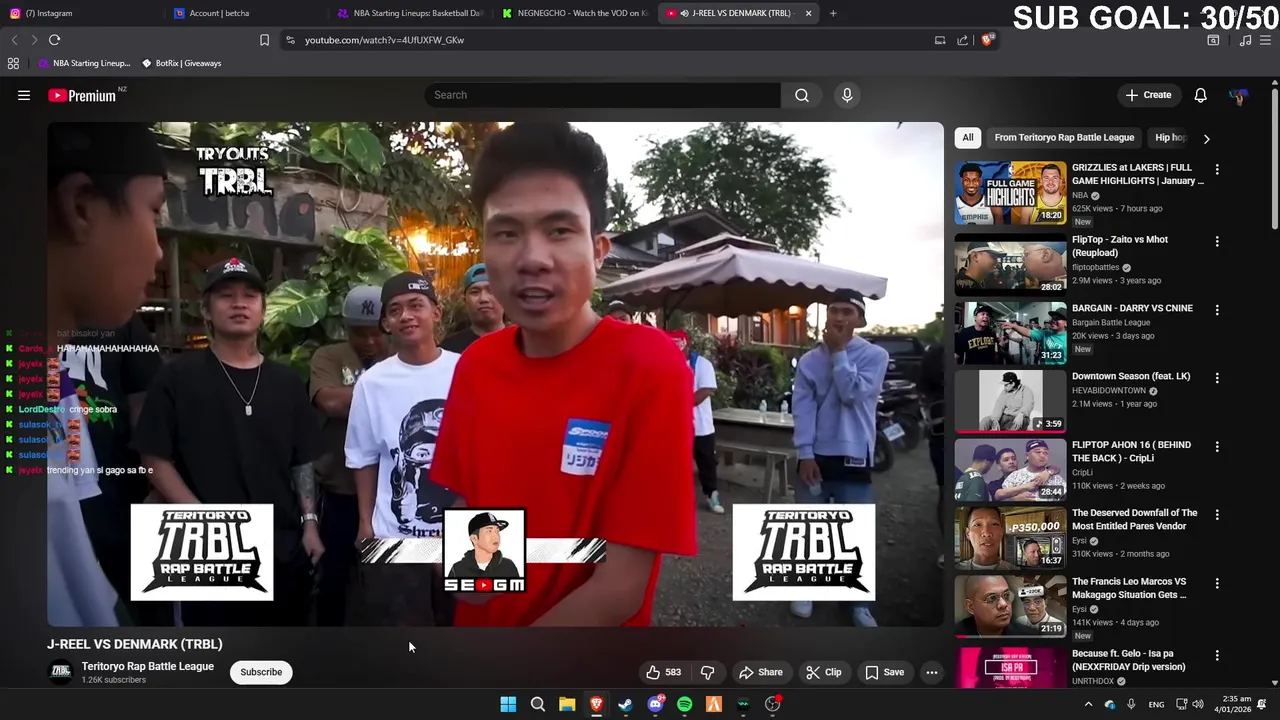Open File Explorer from taskbar
Viewport: 1280px width, 720px height.
coord(567,704)
